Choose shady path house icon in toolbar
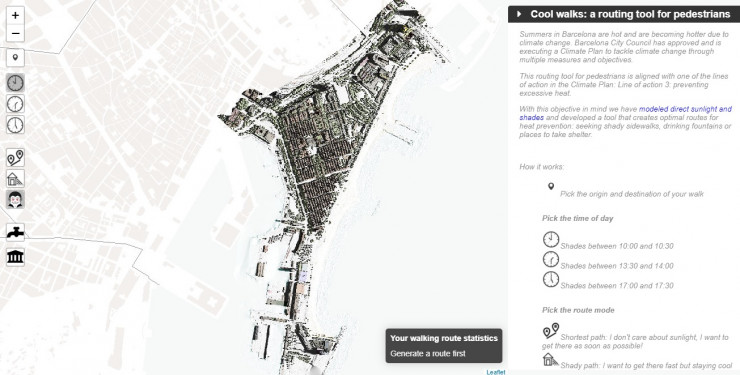 pos(15,179)
